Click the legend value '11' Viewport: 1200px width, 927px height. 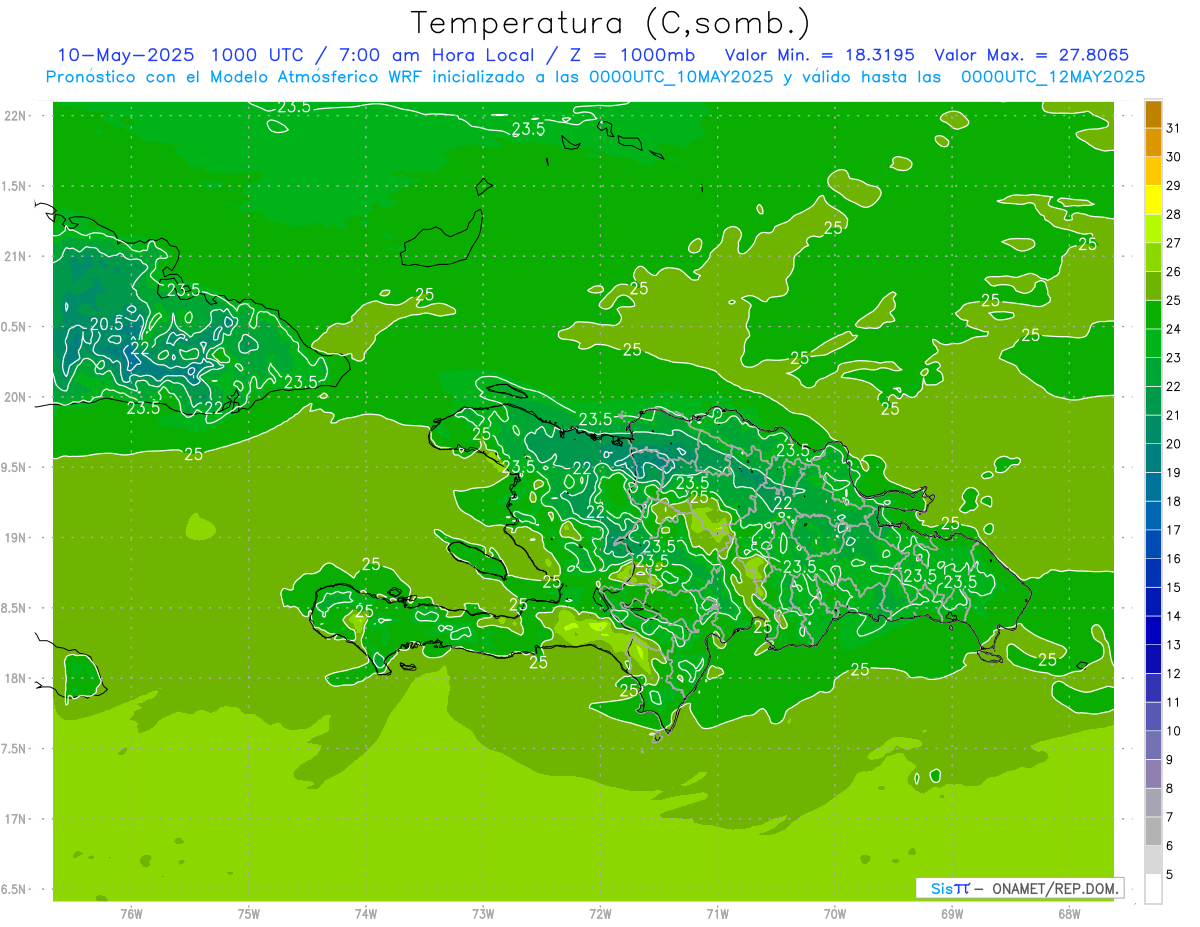click(x=1174, y=702)
